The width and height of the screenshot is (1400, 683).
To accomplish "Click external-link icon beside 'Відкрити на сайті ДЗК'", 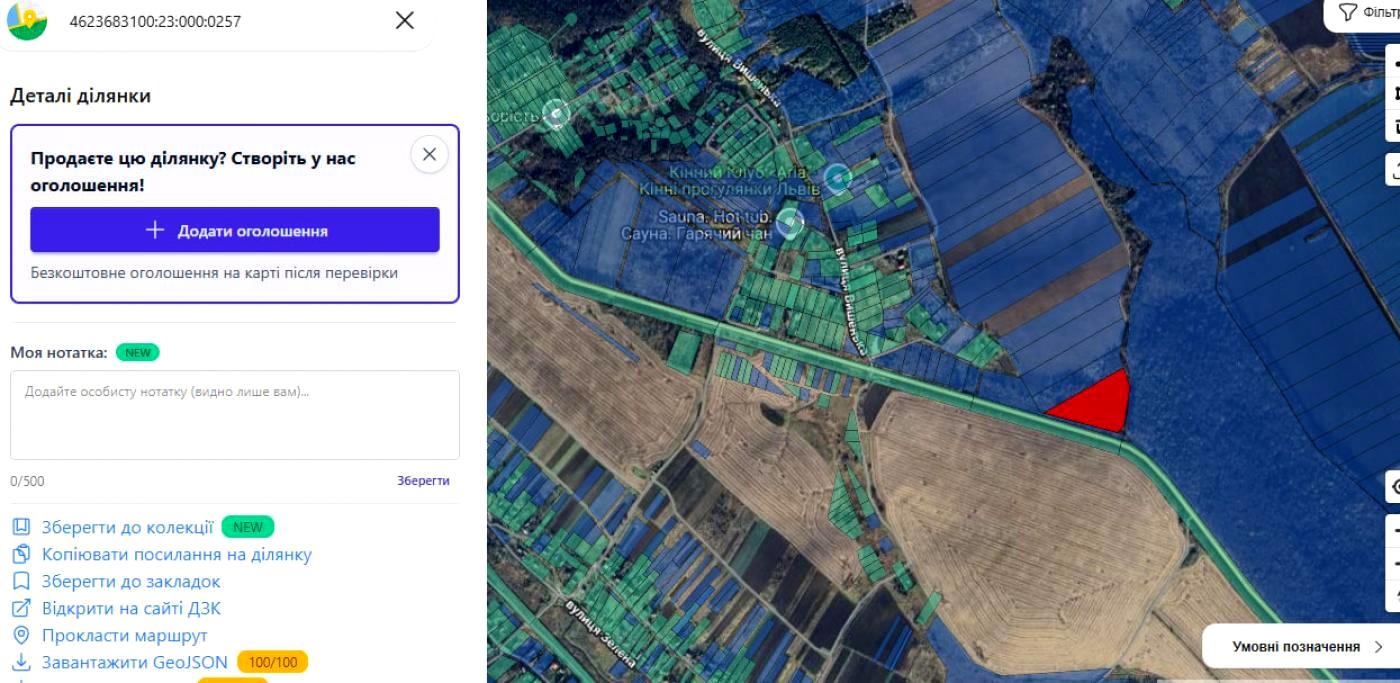I will (x=22, y=608).
